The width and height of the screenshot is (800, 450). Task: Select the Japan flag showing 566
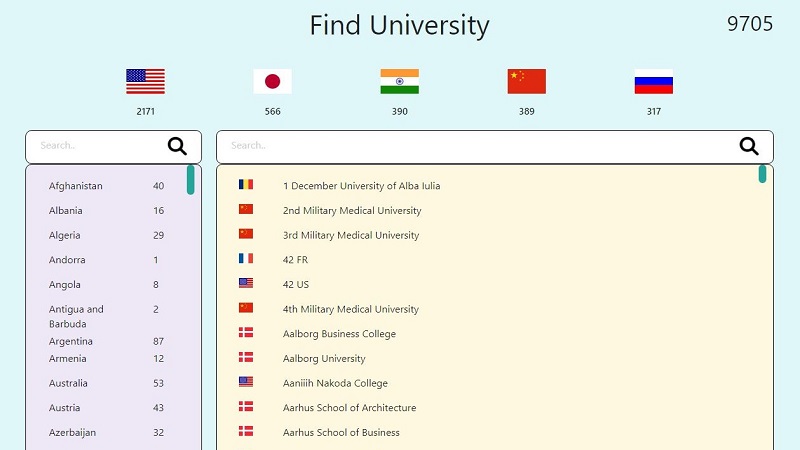(272, 82)
